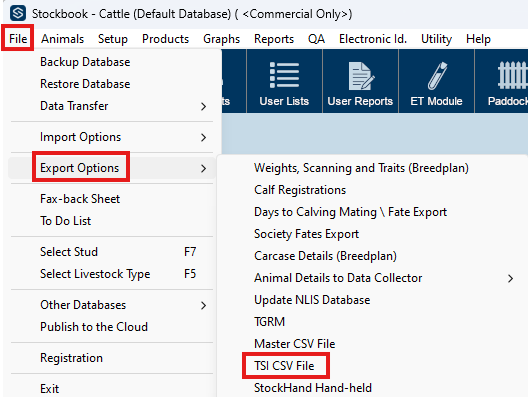
Task: Expand the Export Options submenu arrow
Action: pos(203,169)
